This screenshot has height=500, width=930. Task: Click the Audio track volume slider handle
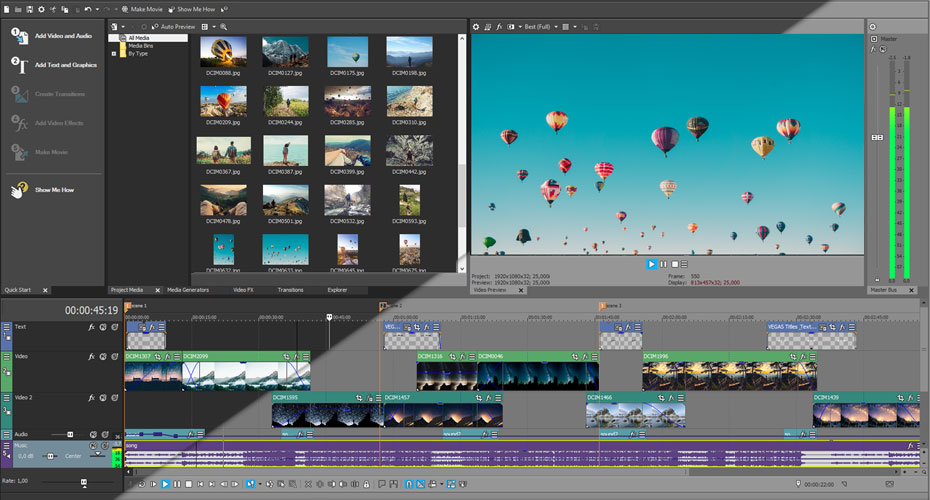pos(70,435)
